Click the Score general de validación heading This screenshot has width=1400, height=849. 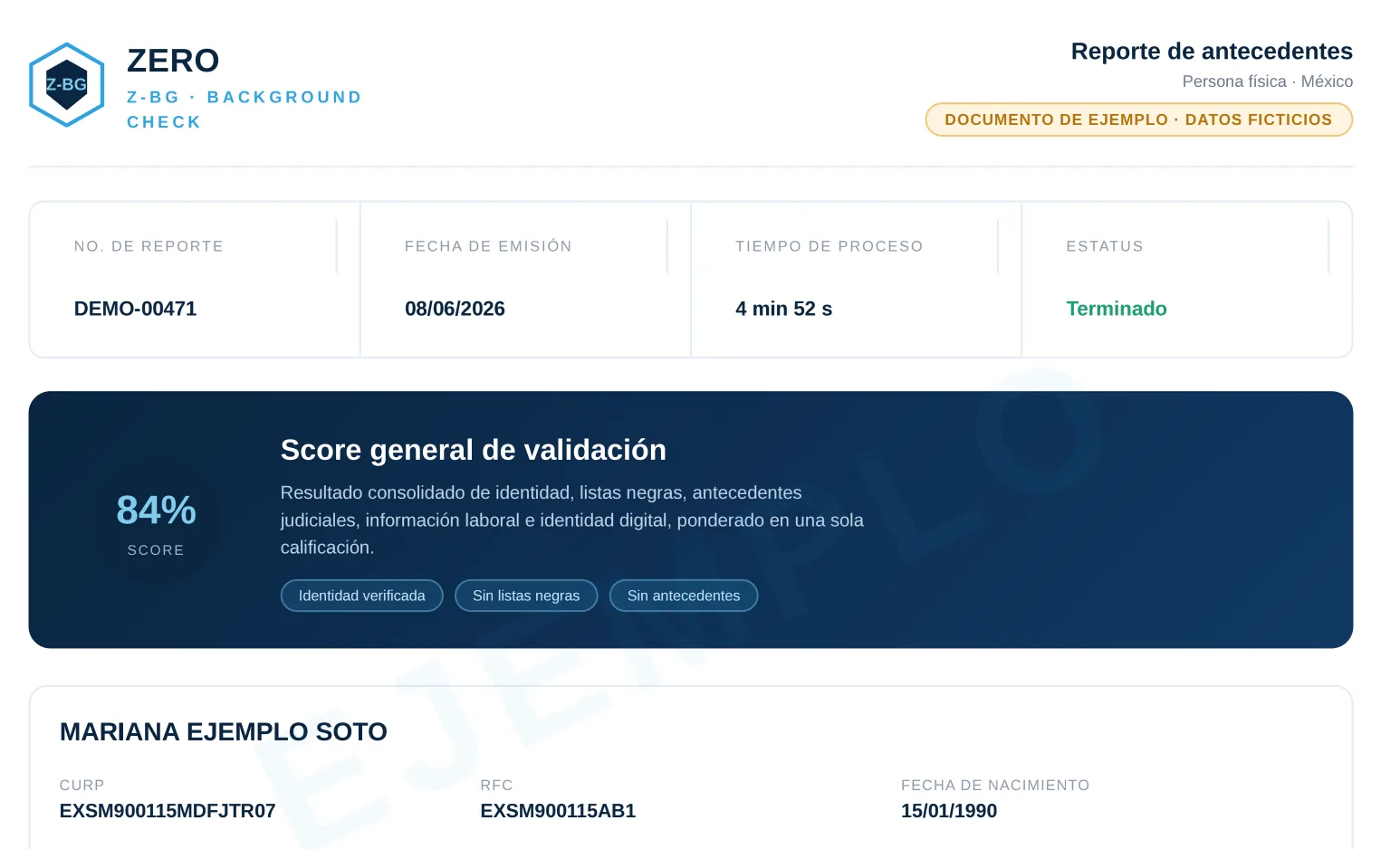(x=474, y=450)
